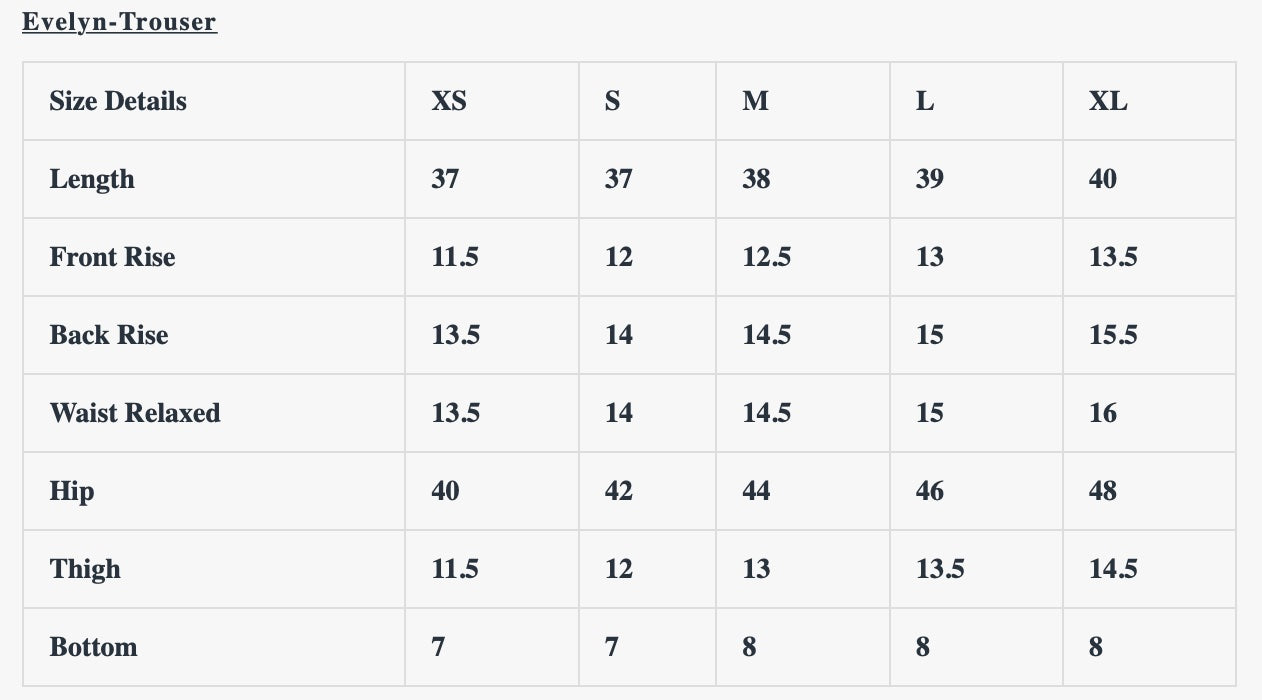Click the M column header

[756, 101]
